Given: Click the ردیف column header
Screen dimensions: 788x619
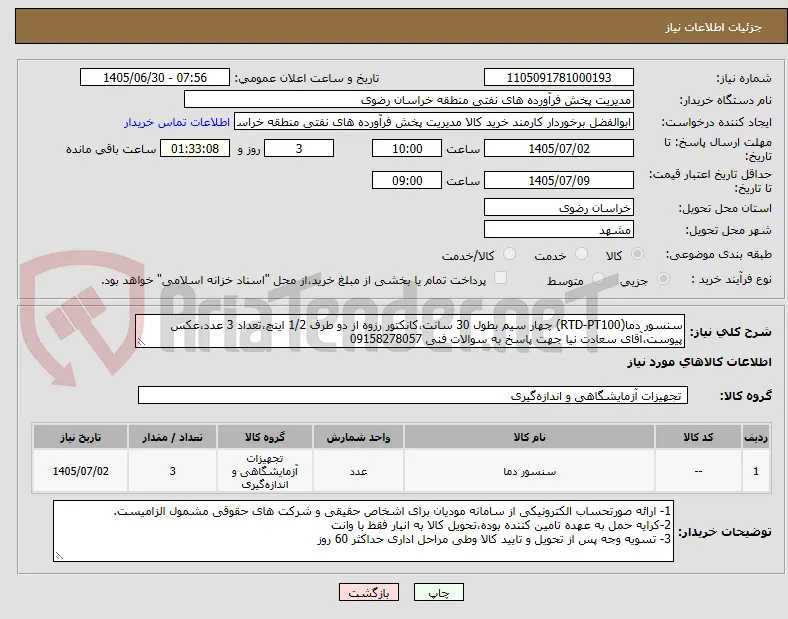Looking at the screenshot, I should click(x=756, y=437).
